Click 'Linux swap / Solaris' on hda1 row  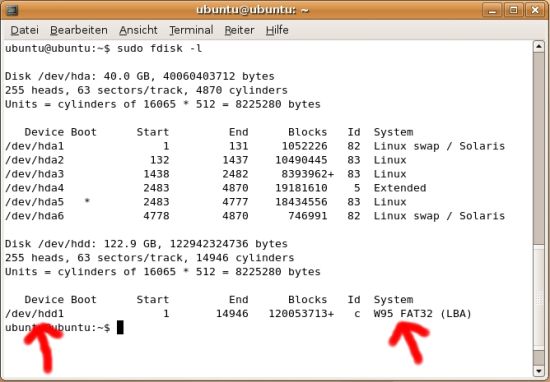(439, 146)
